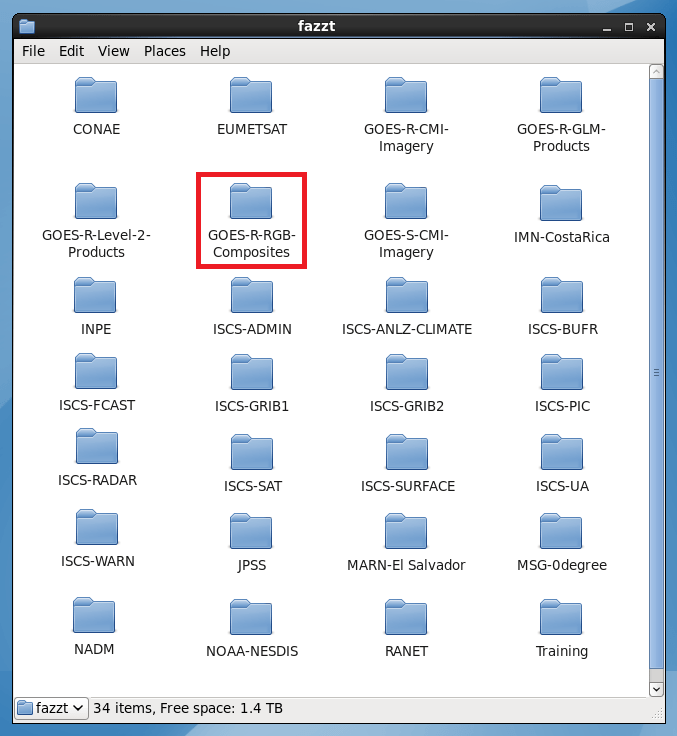Expand the fazzt location dropdown
The image size is (677, 736).
(52, 708)
